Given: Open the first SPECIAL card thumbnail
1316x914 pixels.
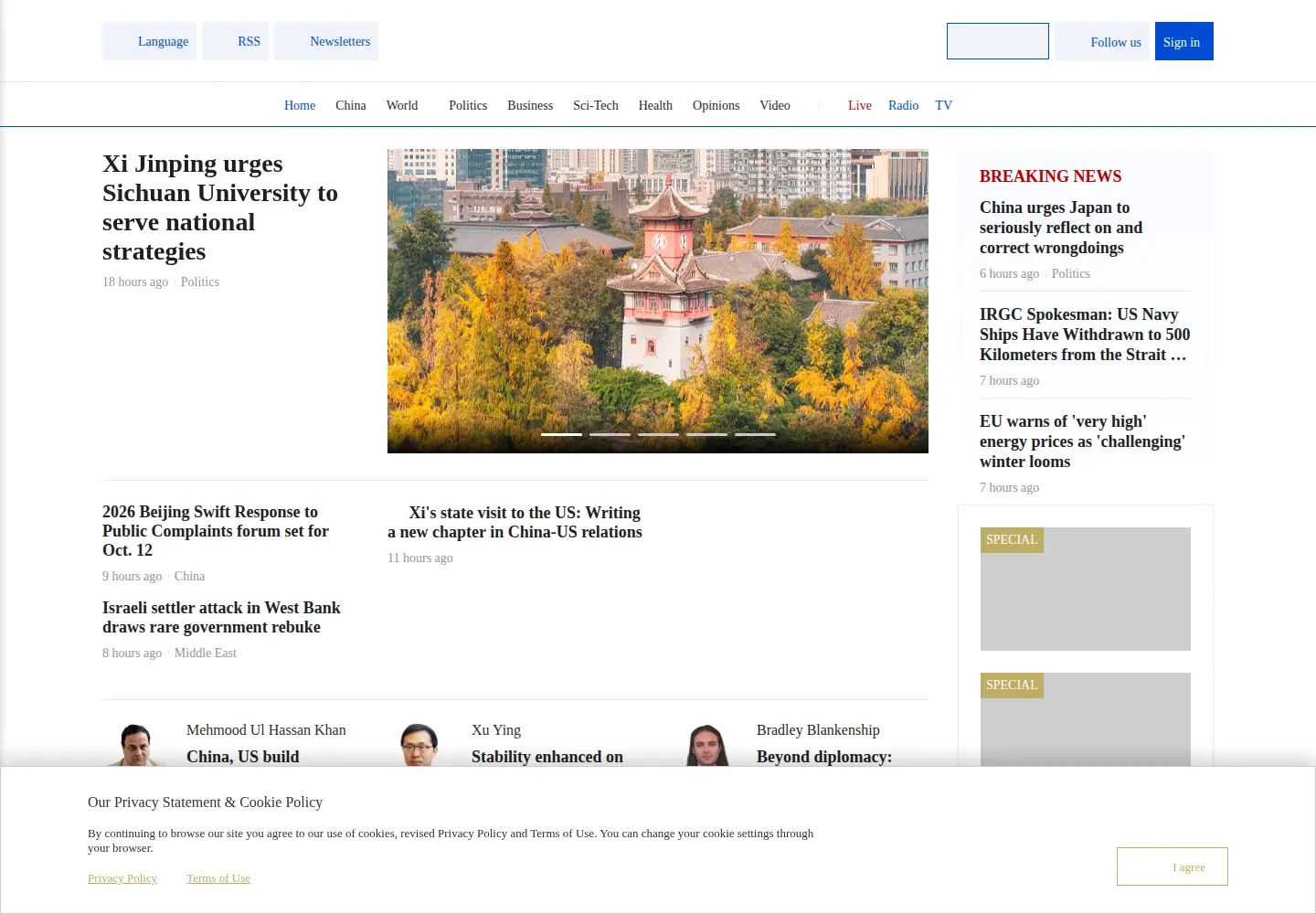Looking at the screenshot, I should [1086, 589].
